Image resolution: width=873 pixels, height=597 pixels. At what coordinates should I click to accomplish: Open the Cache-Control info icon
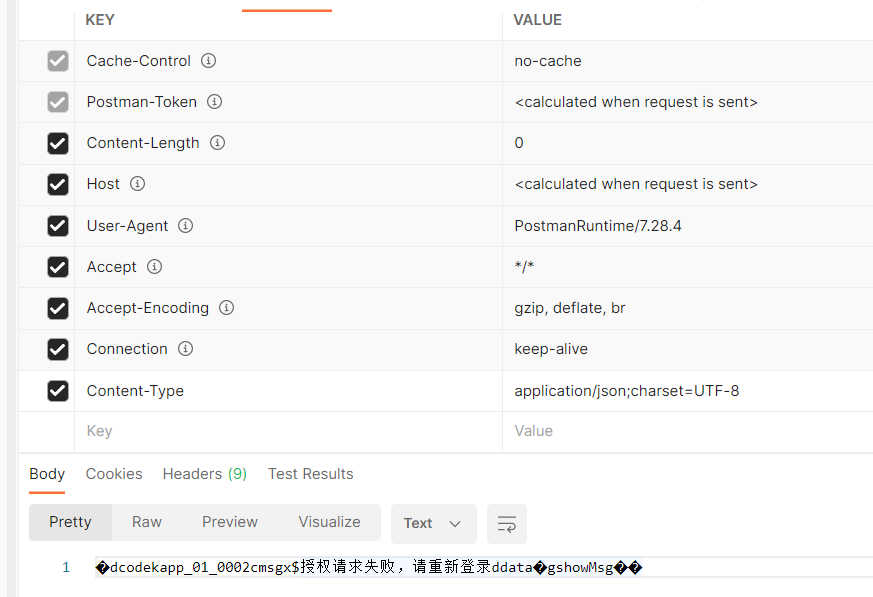click(x=208, y=61)
